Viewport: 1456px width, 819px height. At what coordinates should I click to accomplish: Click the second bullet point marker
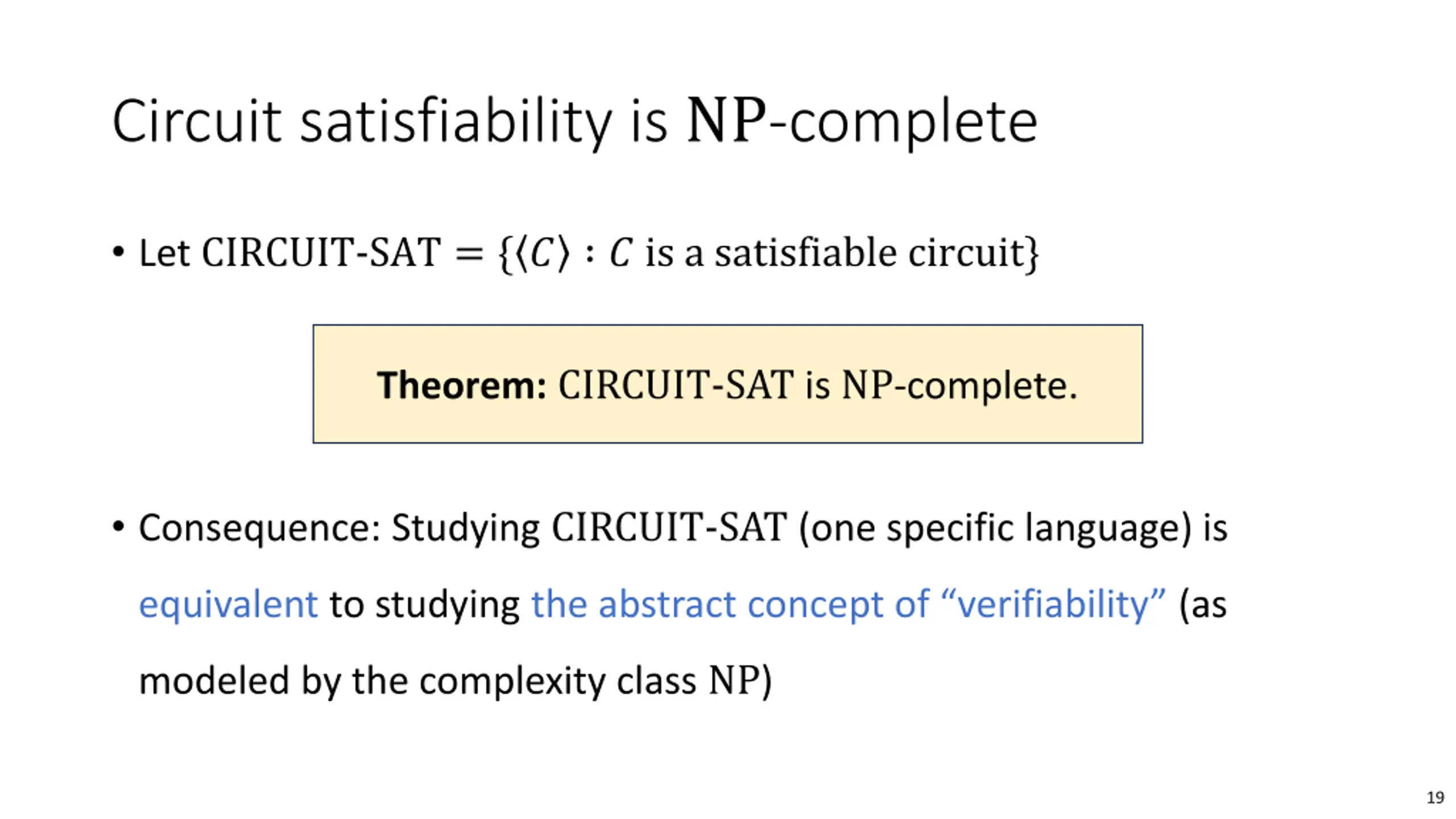(x=118, y=527)
